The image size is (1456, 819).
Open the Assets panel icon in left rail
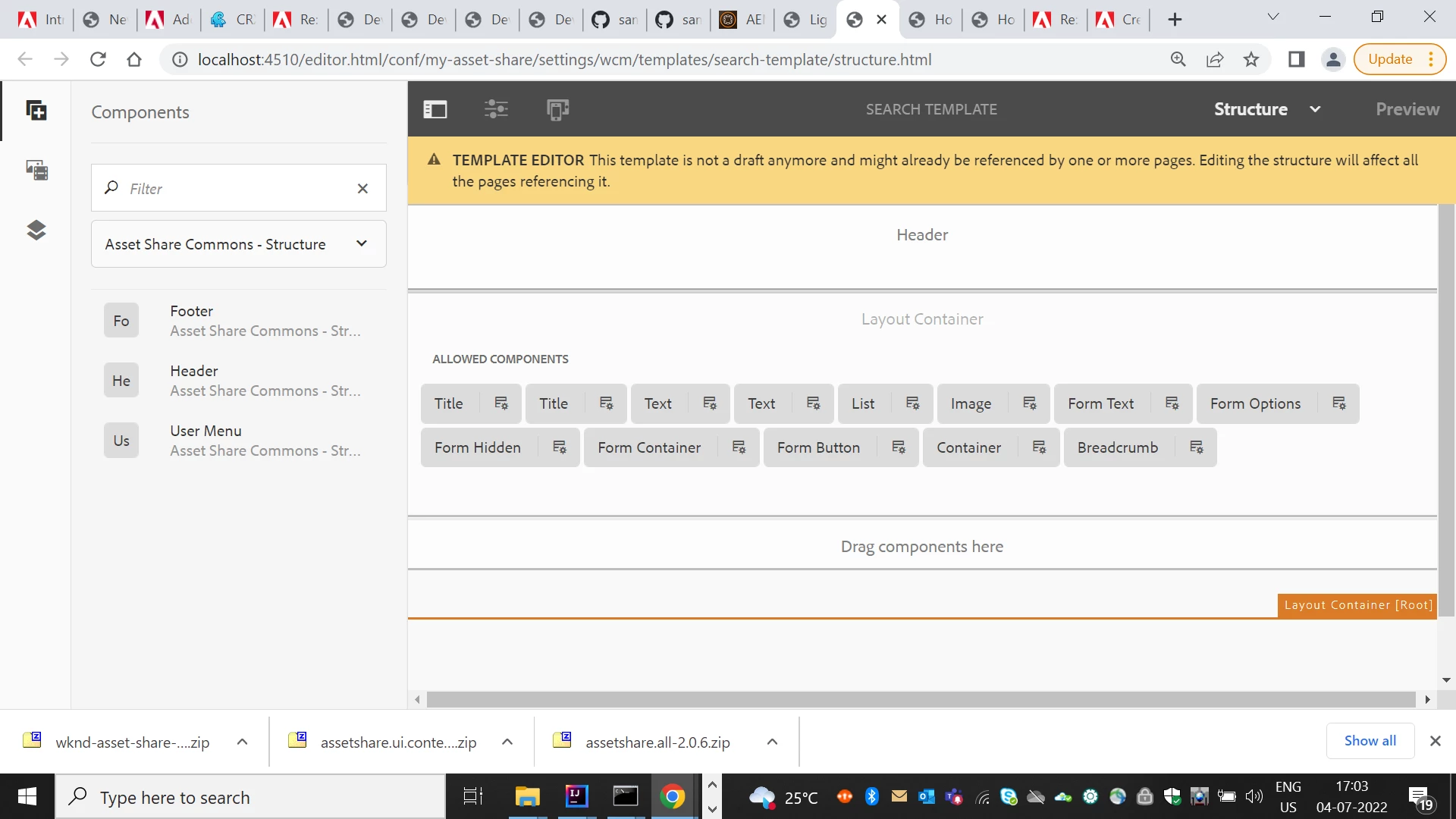coord(36,170)
